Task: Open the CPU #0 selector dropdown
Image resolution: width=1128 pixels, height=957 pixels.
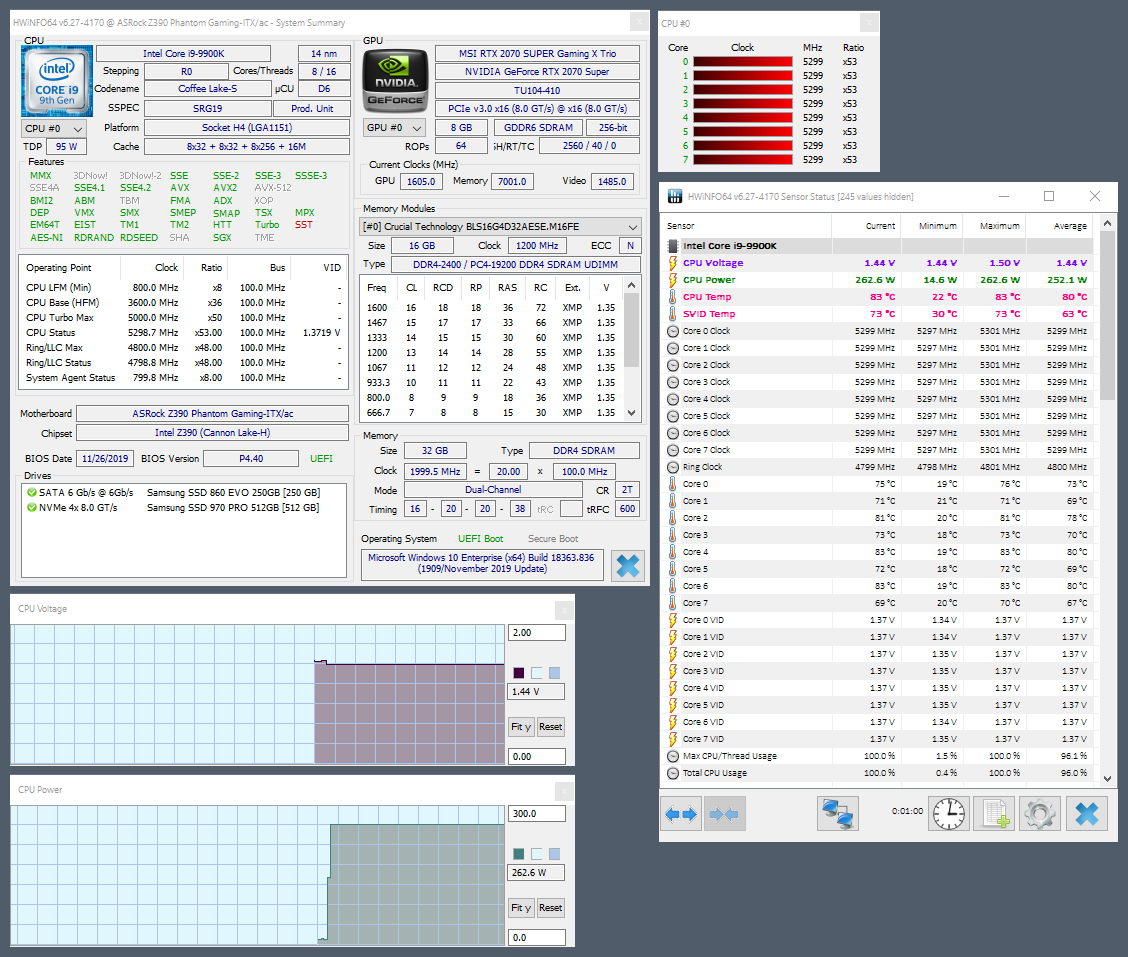Action: [x=53, y=128]
